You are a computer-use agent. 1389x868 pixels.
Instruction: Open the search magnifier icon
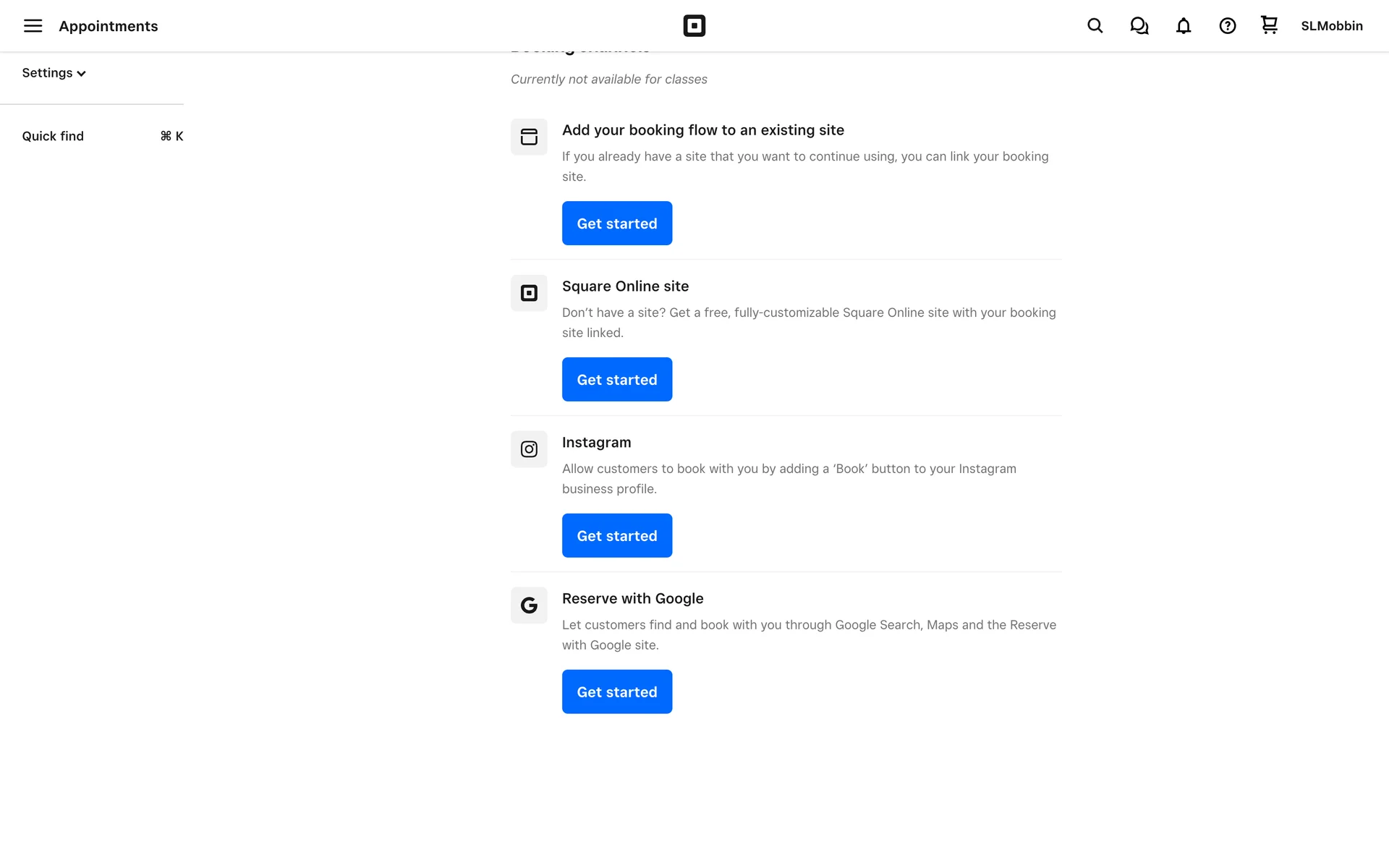[1095, 26]
